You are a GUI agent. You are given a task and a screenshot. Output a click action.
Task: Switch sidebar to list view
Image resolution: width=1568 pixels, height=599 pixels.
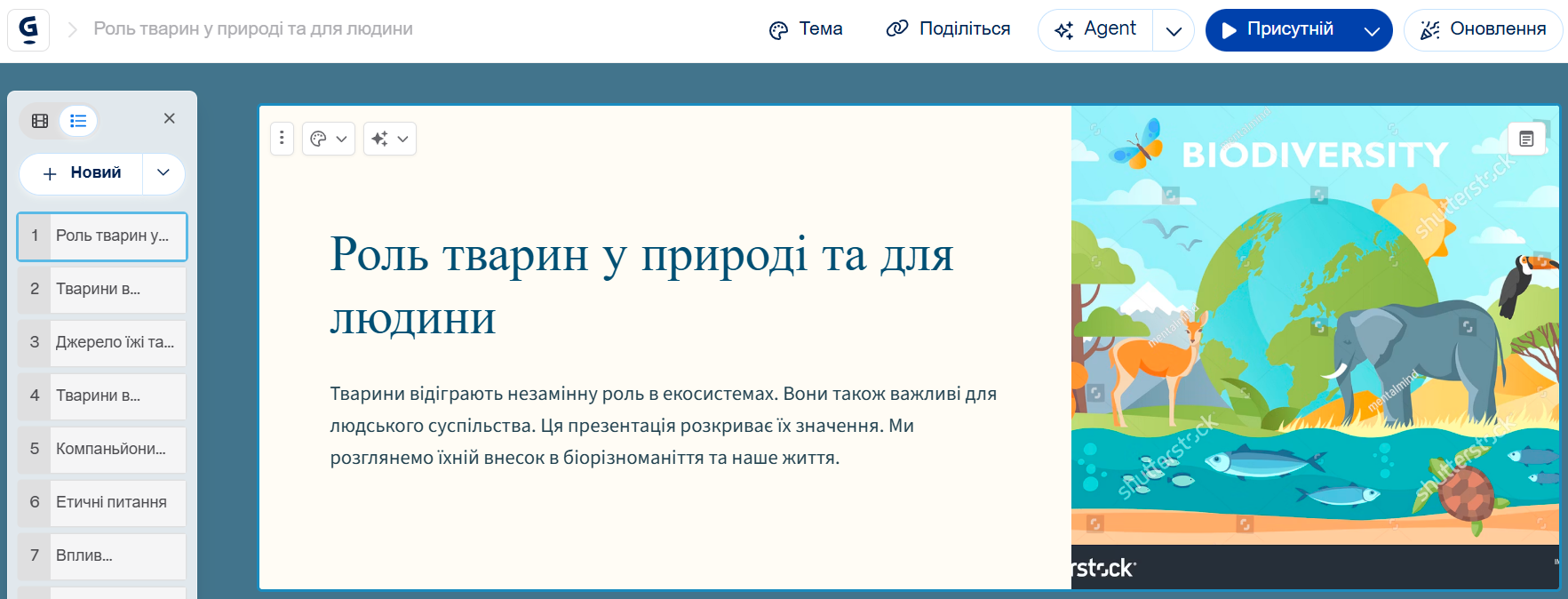78,121
